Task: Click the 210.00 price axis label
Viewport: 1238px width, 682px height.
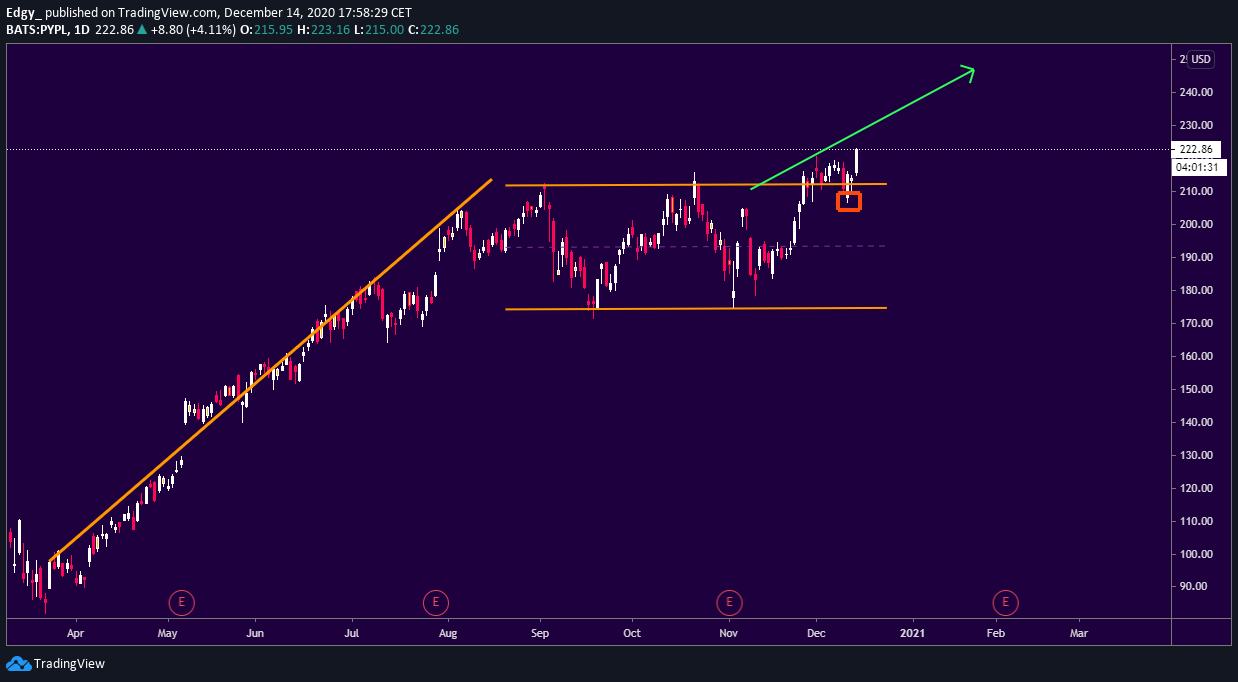Action: (x=1197, y=191)
